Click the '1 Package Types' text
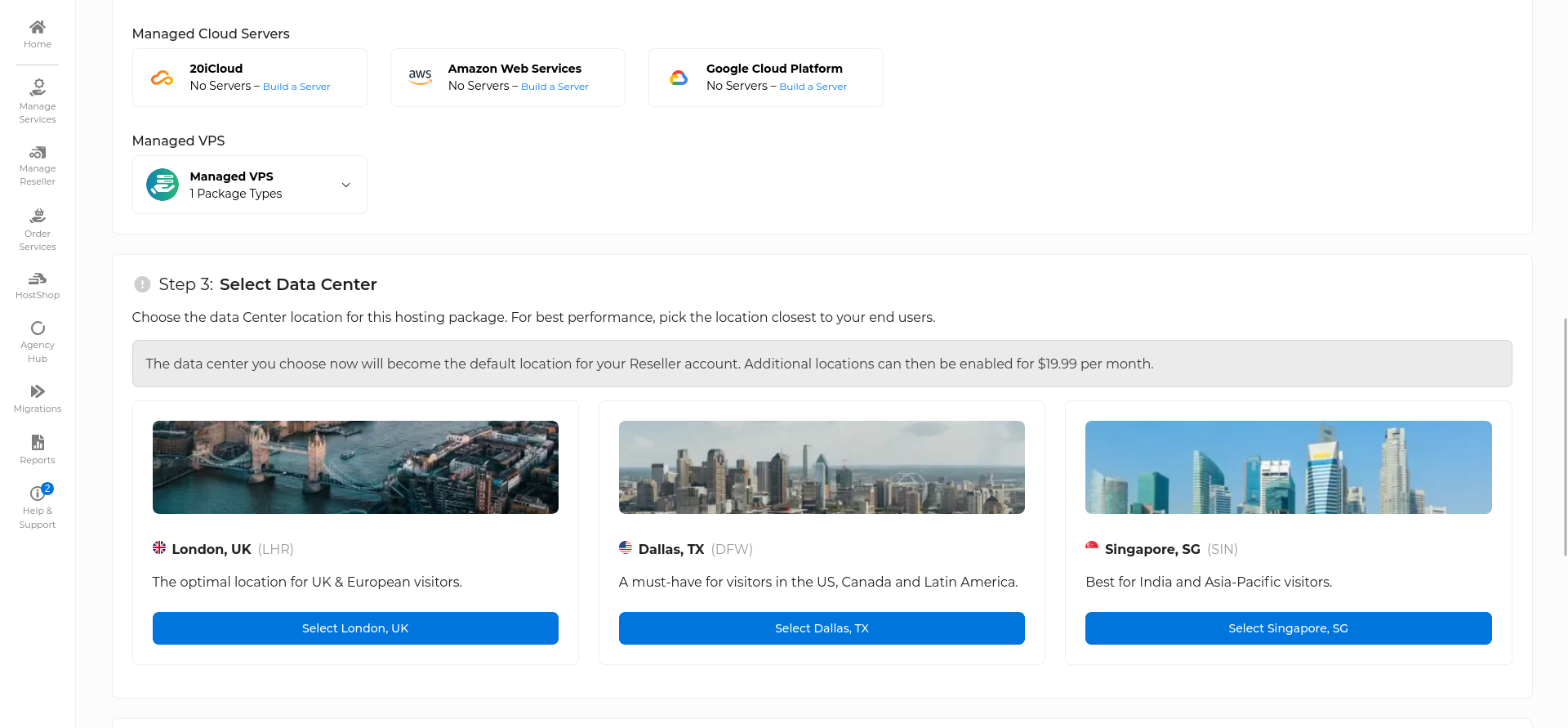 pos(236,194)
